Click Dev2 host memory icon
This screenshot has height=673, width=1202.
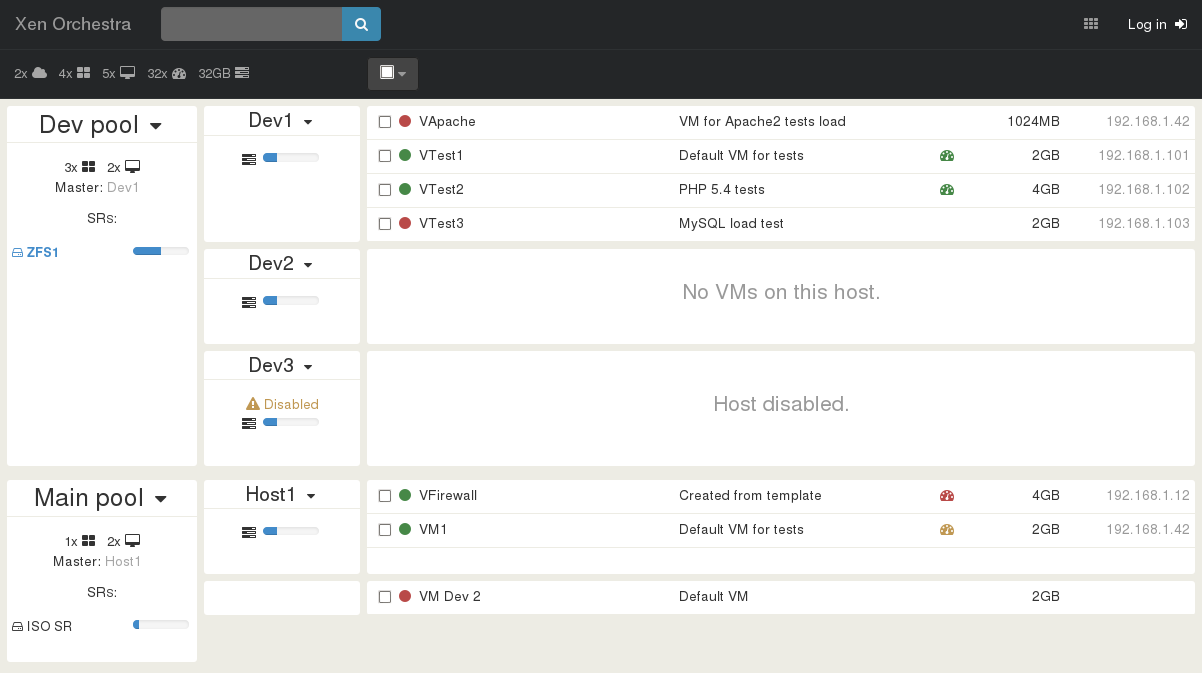click(x=249, y=301)
